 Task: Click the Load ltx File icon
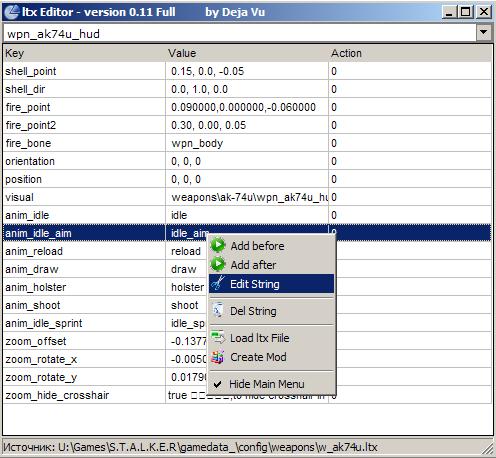218,338
